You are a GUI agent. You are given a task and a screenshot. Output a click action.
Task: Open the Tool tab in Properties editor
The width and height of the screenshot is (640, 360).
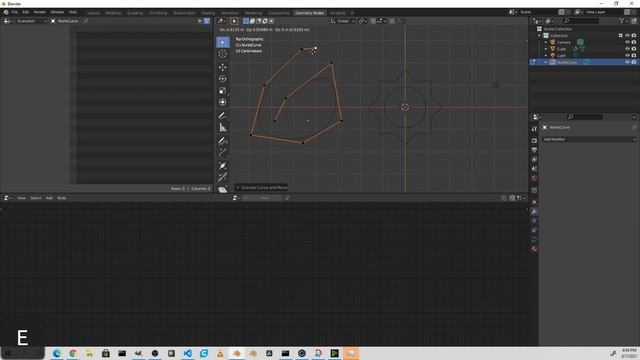[x=534, y=129]
